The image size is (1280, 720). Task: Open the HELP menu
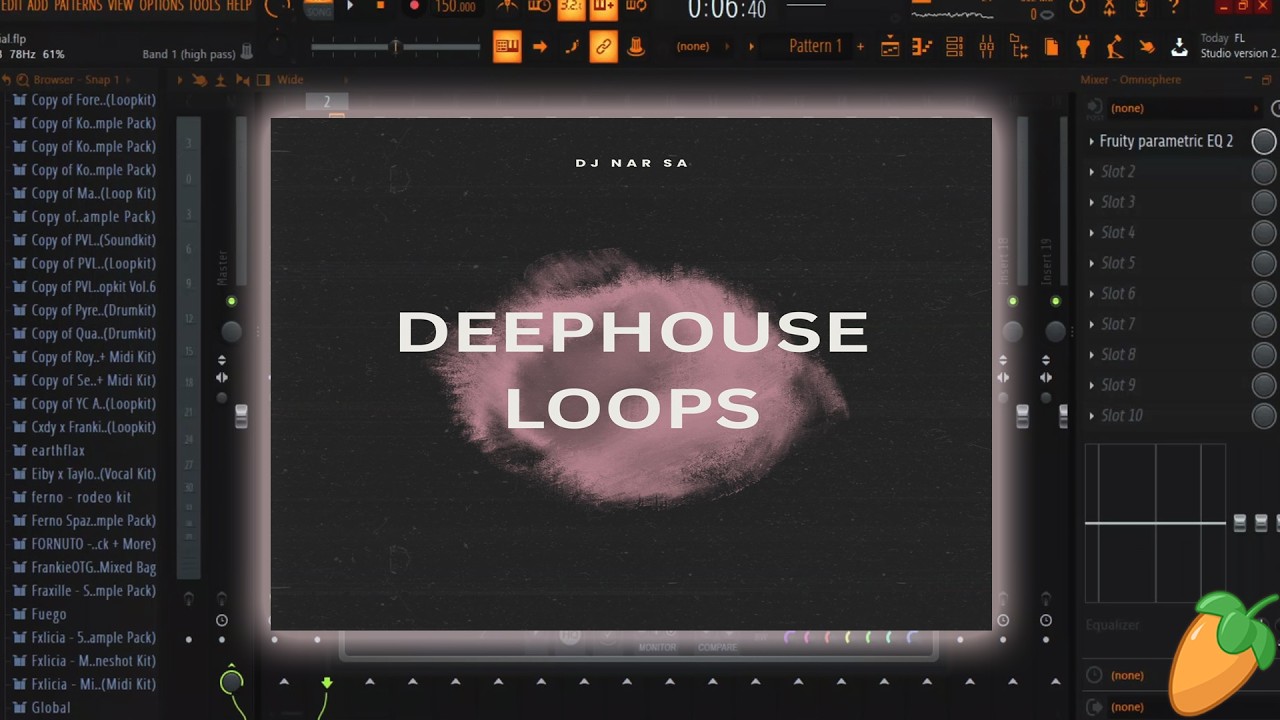coord(239,5)
